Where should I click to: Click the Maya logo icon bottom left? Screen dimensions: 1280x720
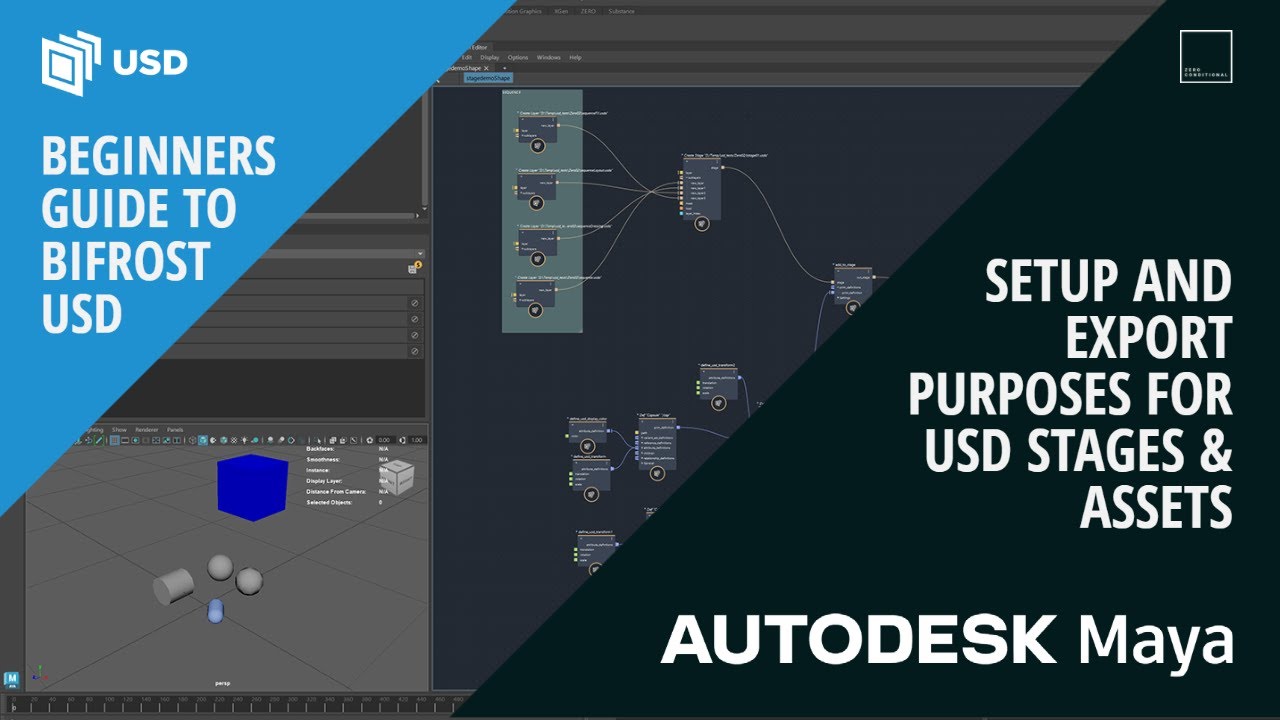[x=12, y=680]
